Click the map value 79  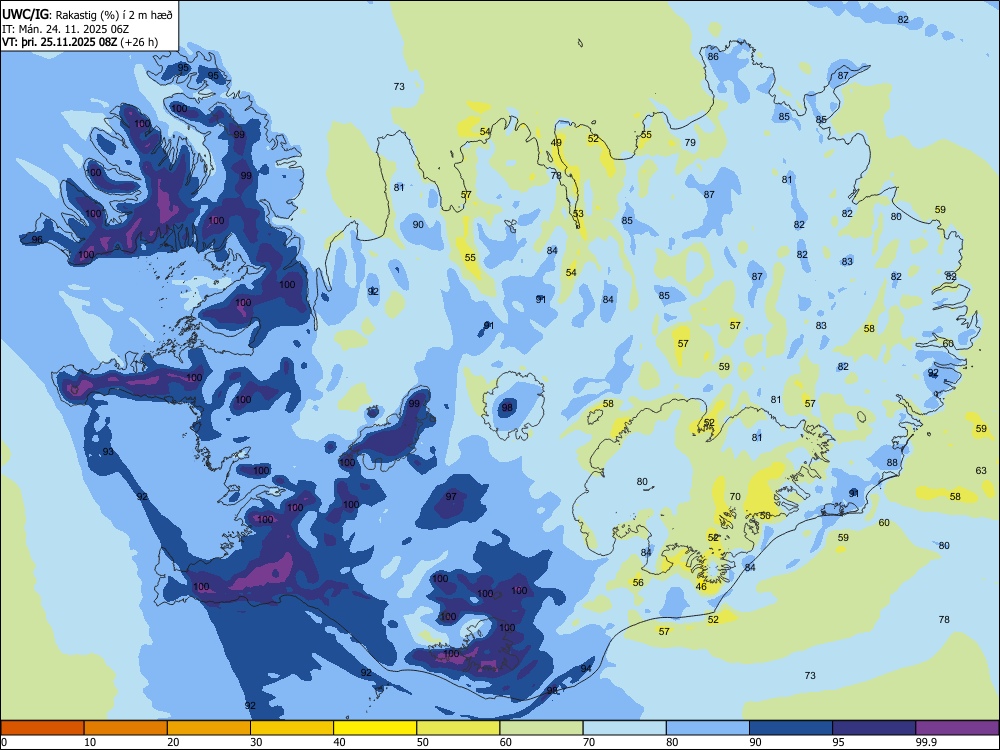[690, 142]
